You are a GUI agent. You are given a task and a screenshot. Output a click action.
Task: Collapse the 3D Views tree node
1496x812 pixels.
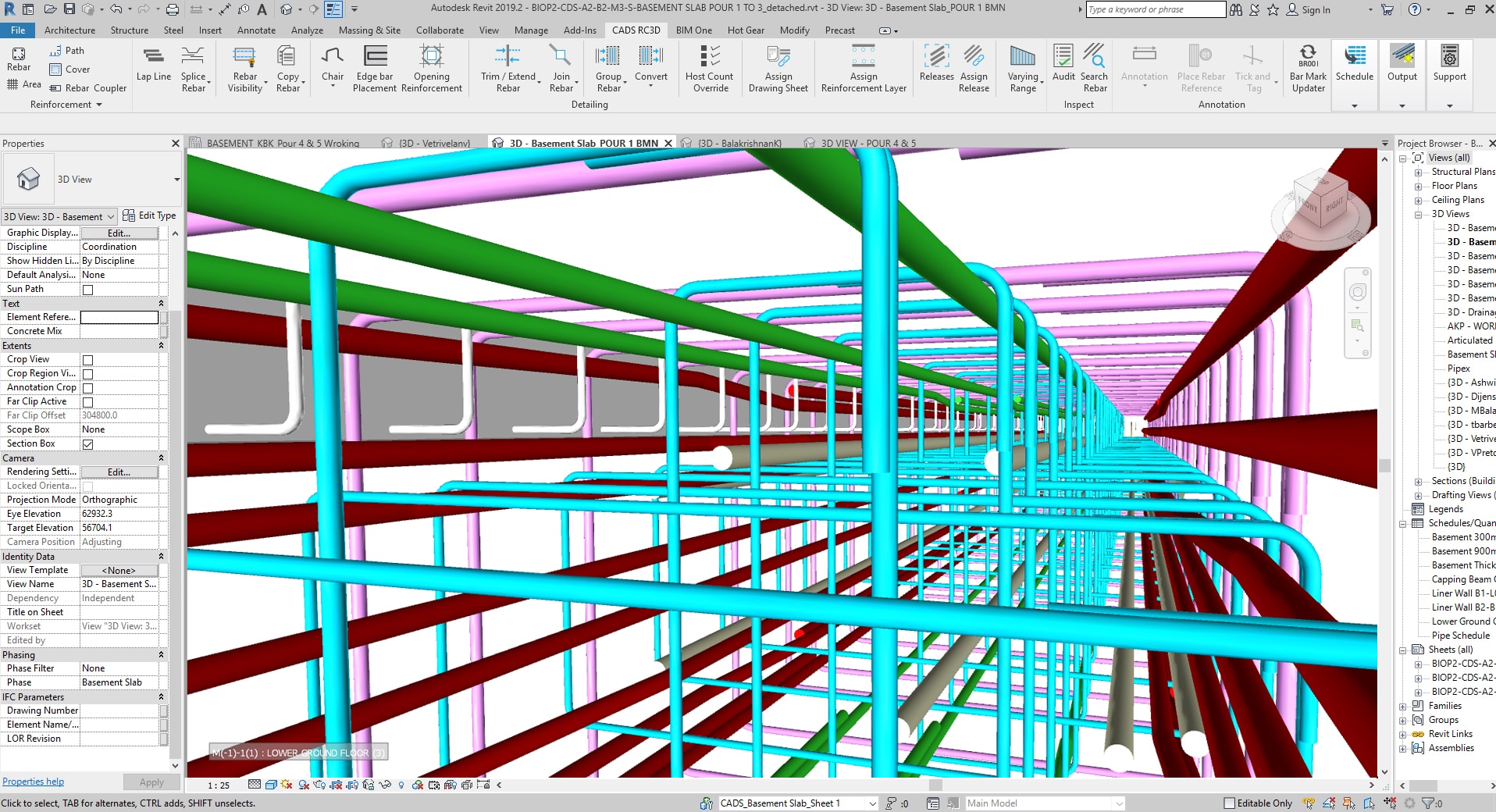[x=1418, y=215]
